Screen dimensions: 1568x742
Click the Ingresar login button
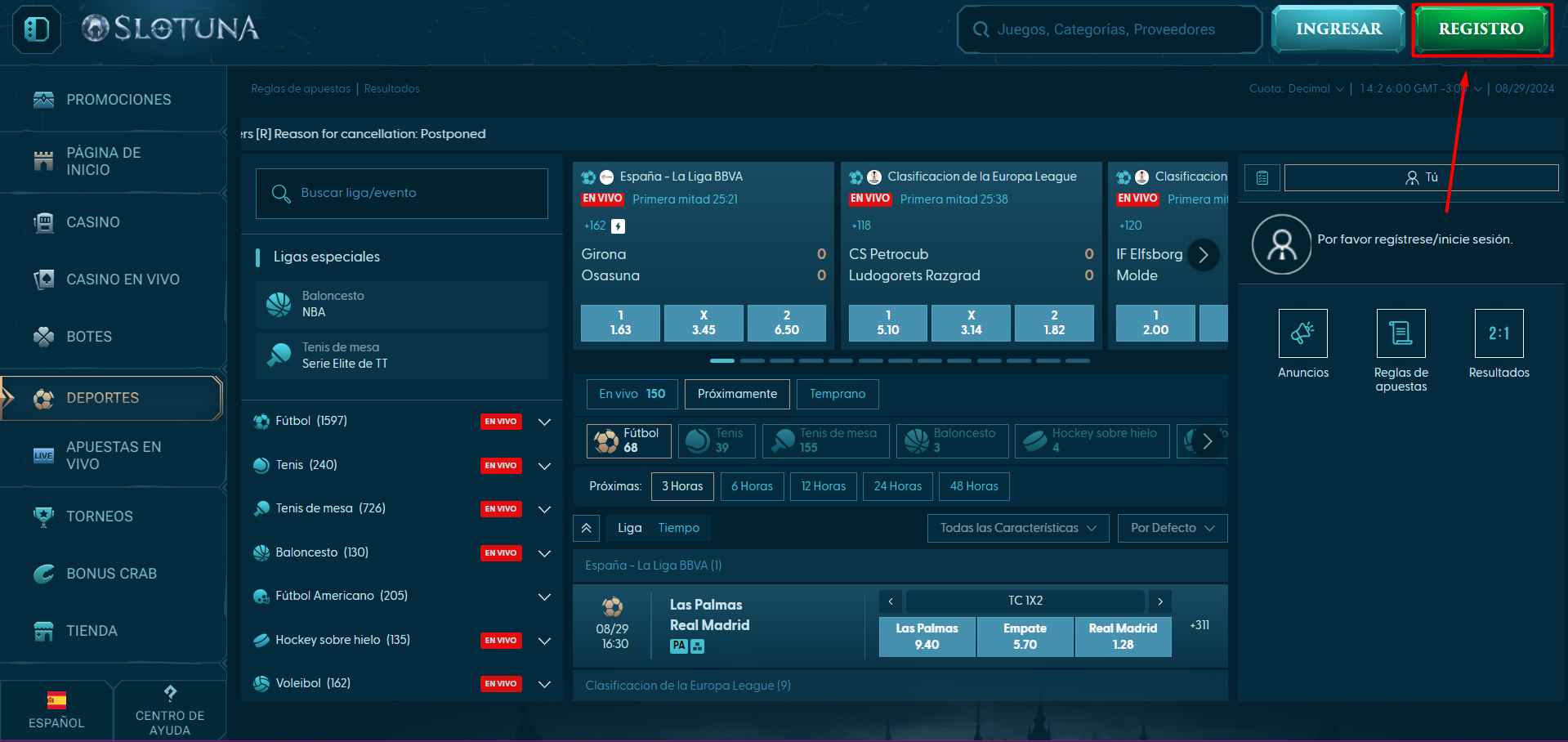pos(1338,29)
